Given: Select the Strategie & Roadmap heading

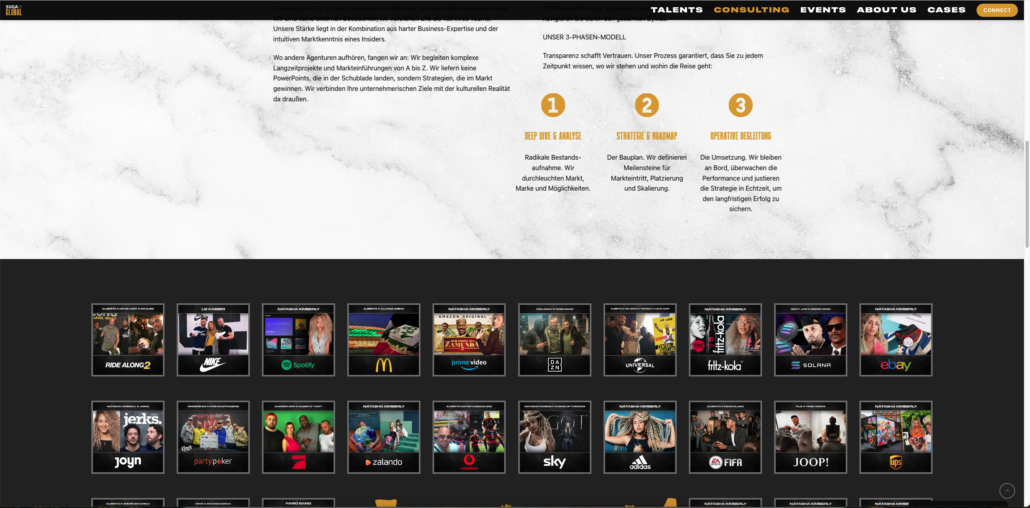Looking at the screenshot, I should coord(646,136).
